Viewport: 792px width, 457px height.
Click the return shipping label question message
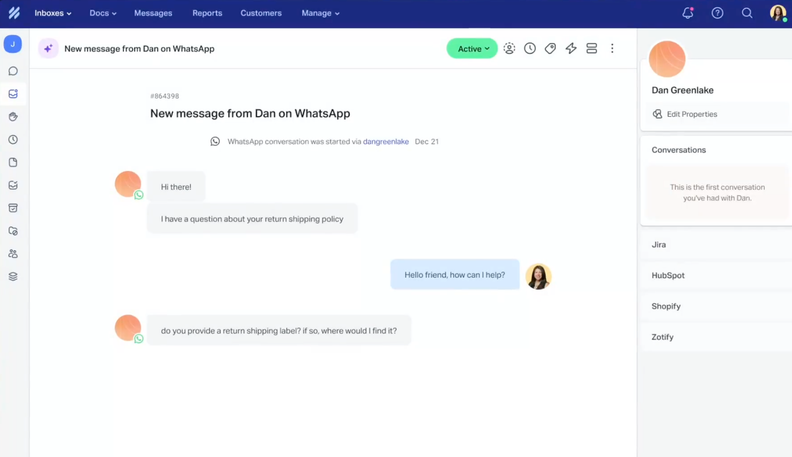tap(279, 331)
